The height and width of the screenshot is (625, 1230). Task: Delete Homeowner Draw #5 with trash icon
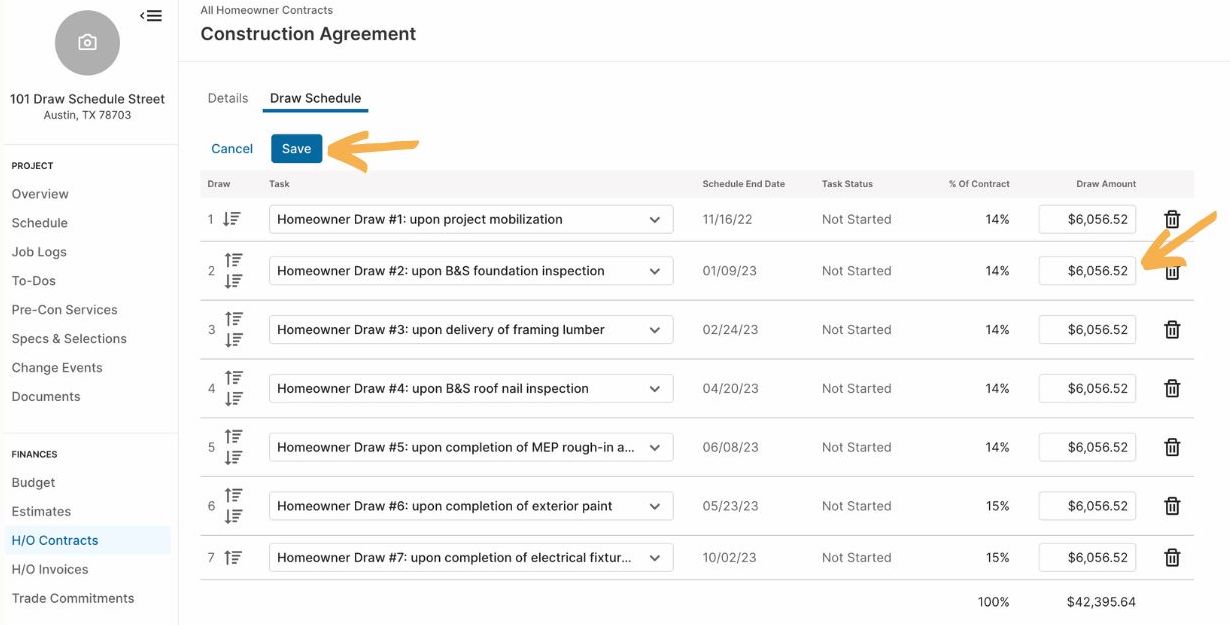tap(1173, 447)
